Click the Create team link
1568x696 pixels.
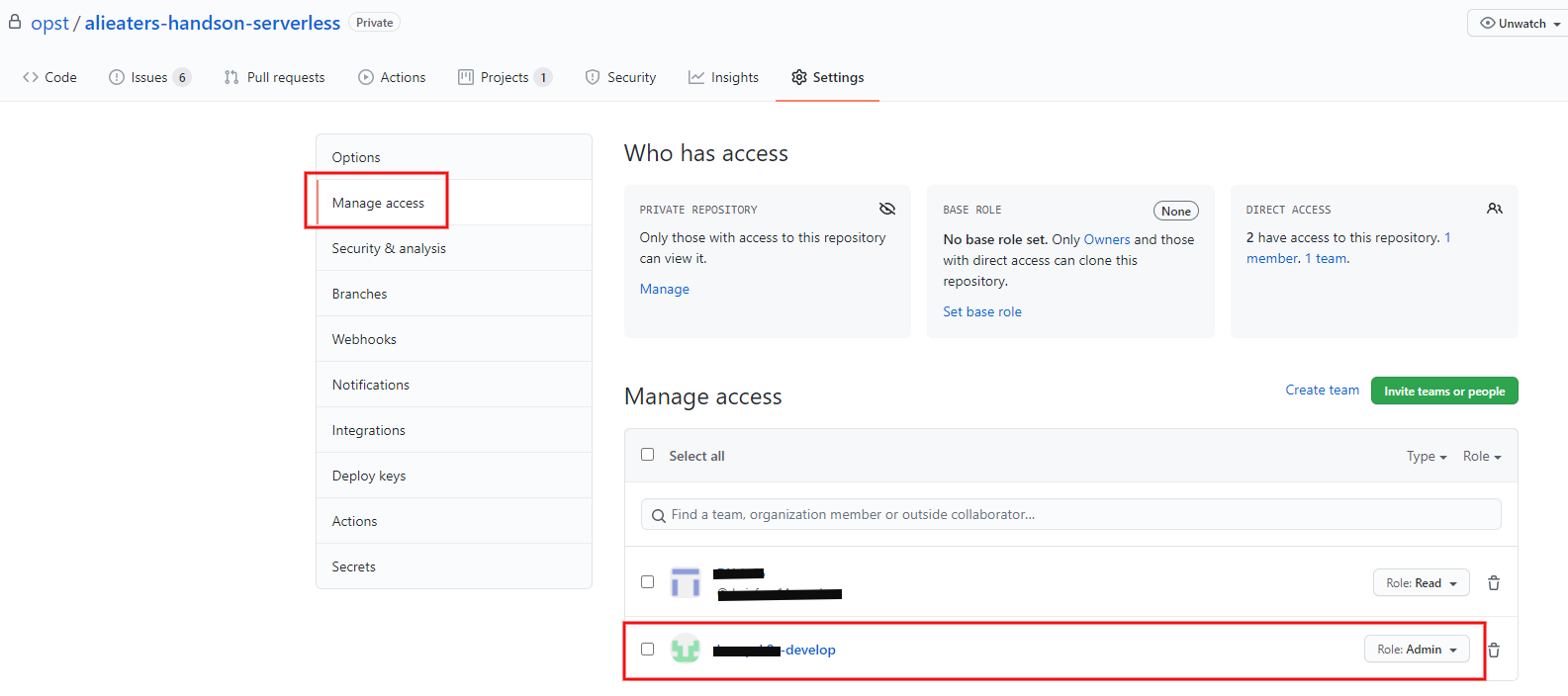1323,390
